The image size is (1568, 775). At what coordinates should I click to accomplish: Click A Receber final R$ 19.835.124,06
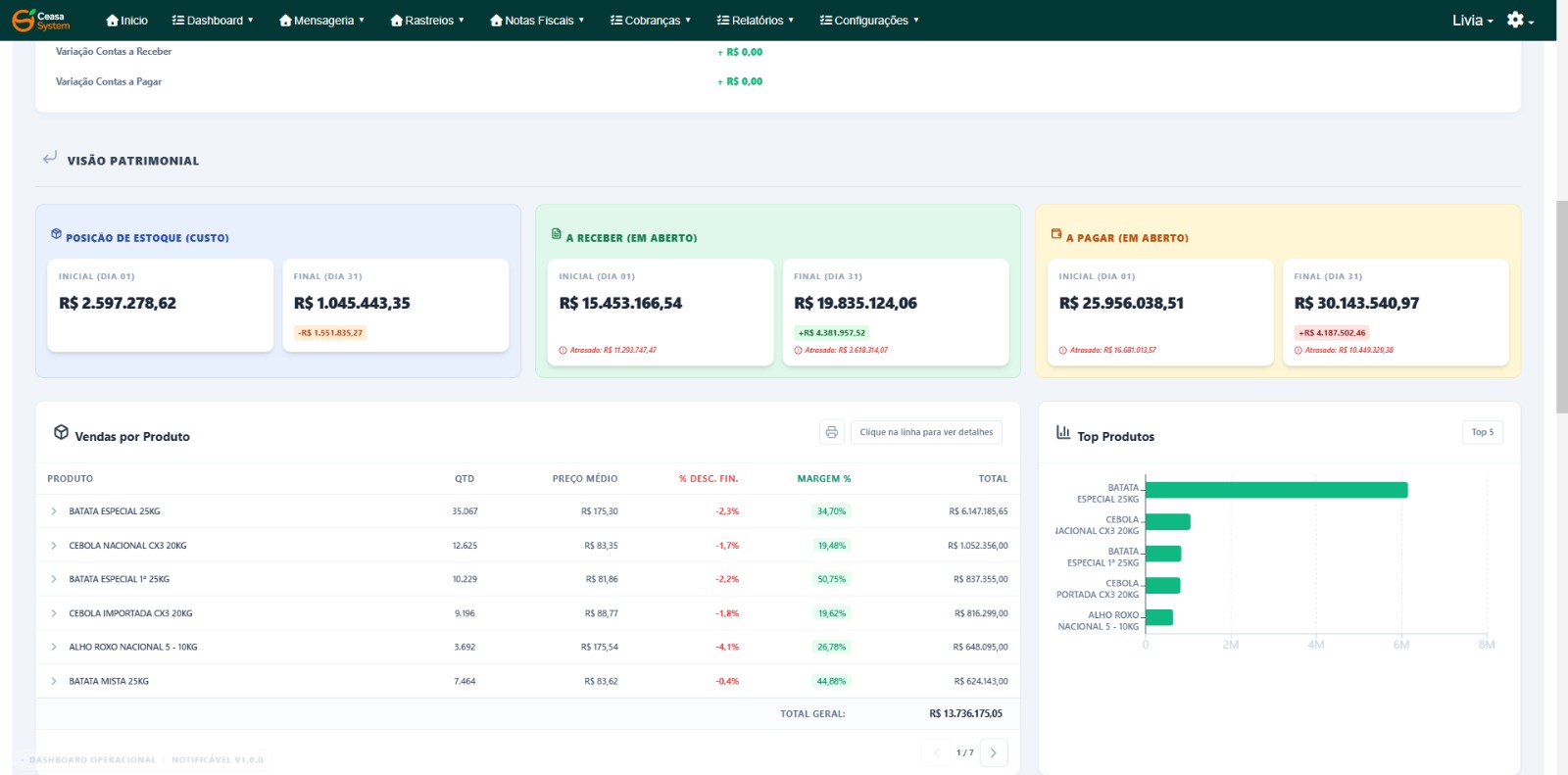pos(856,304)
